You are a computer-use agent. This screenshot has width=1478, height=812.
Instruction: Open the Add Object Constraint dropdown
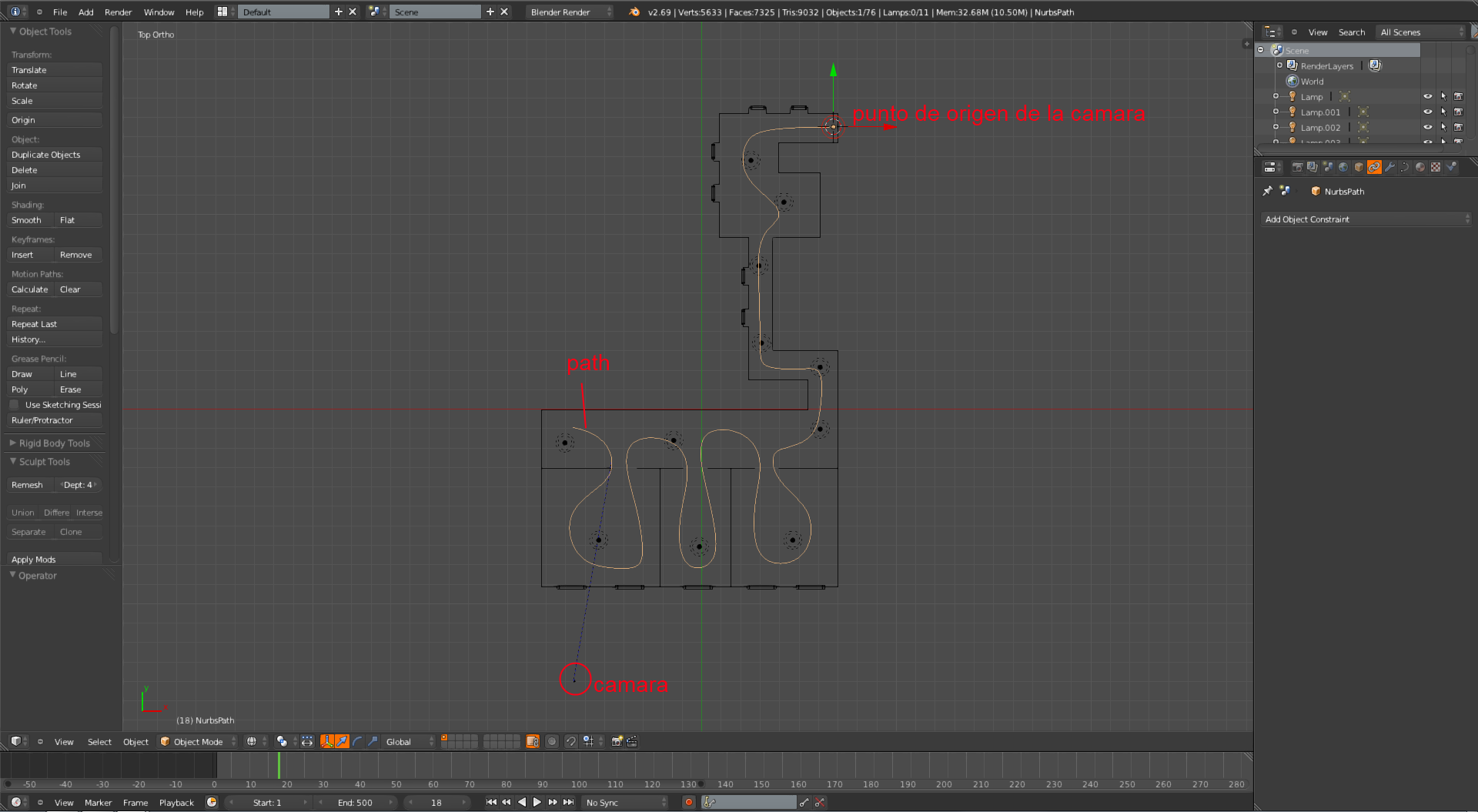1366,219
